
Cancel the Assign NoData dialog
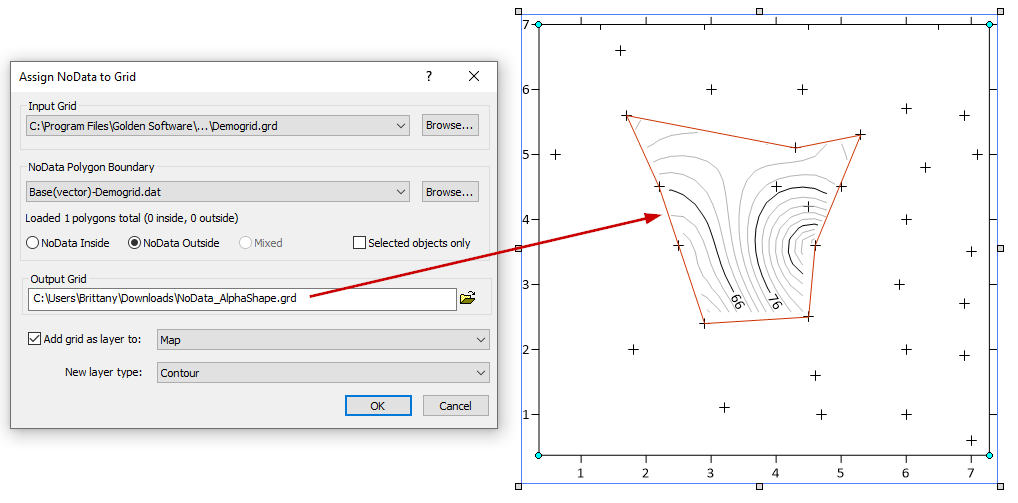click(x=455, y=406)
